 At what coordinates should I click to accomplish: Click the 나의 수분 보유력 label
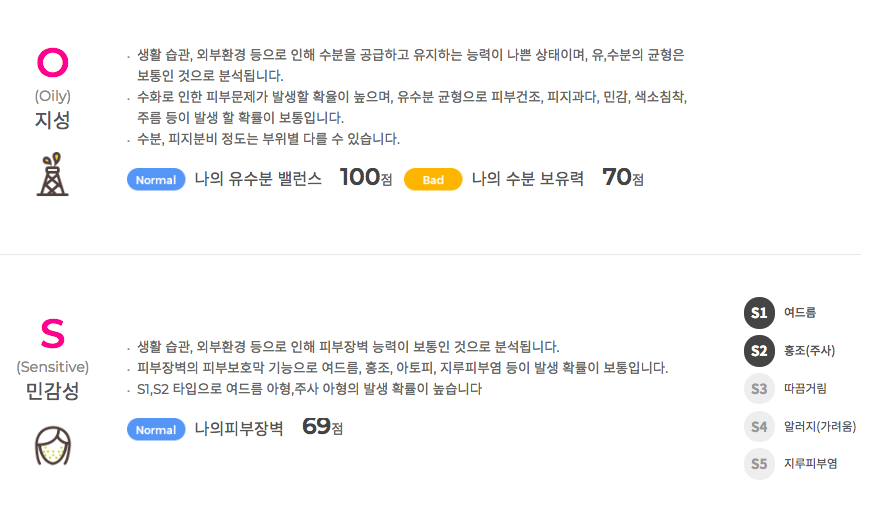(x=527, y=180)
